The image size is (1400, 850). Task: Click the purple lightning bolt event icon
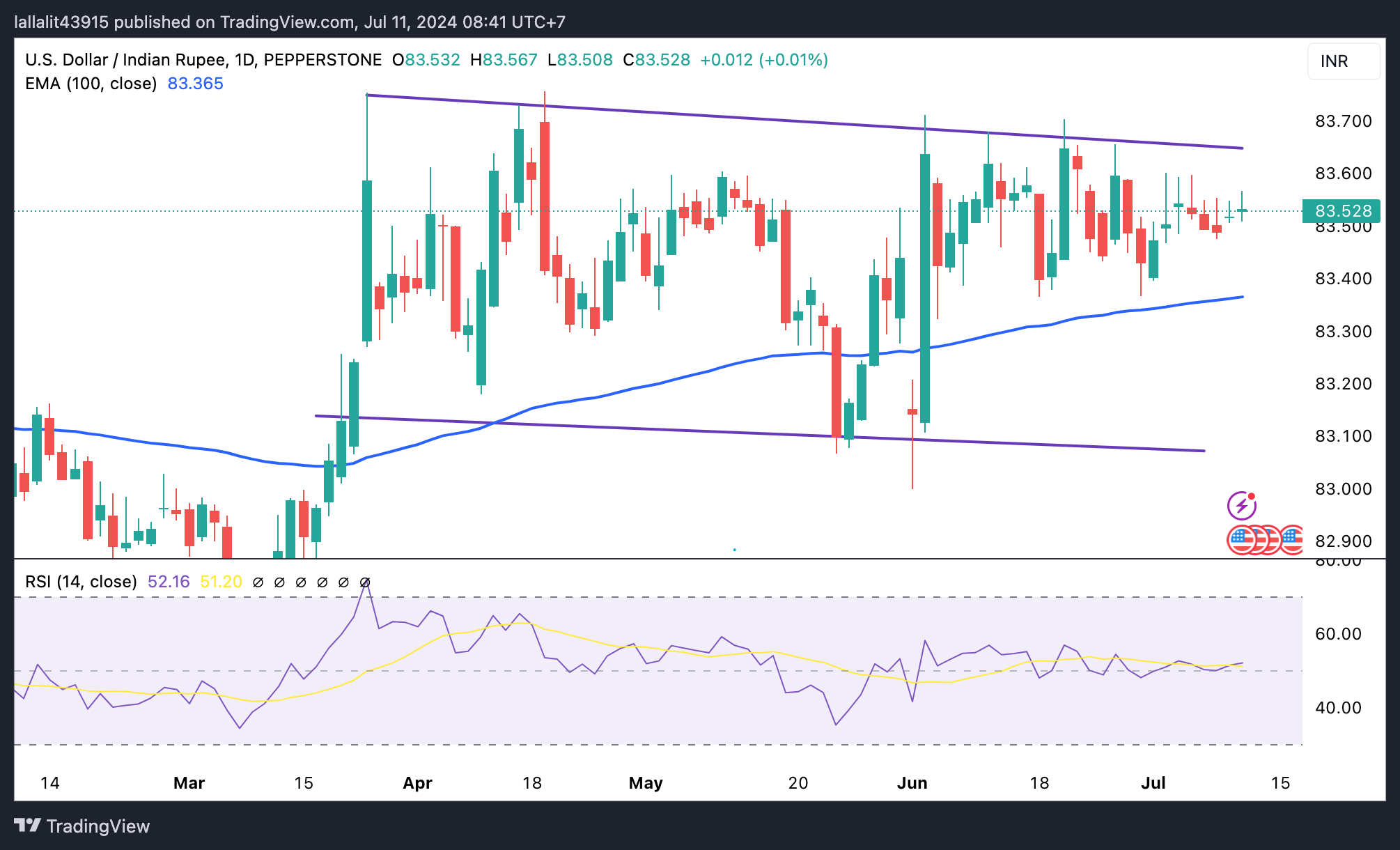1241,506
